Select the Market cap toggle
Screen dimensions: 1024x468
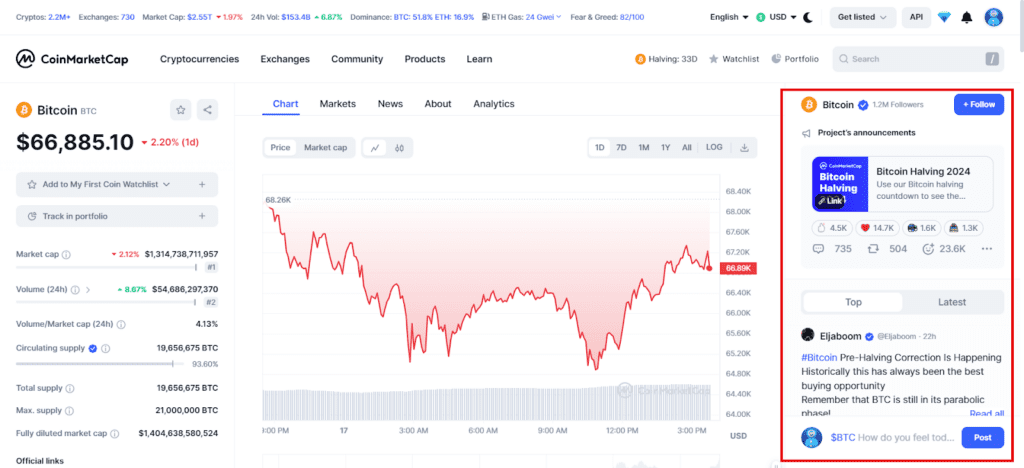pyautogui.click(x=325, y=148)
